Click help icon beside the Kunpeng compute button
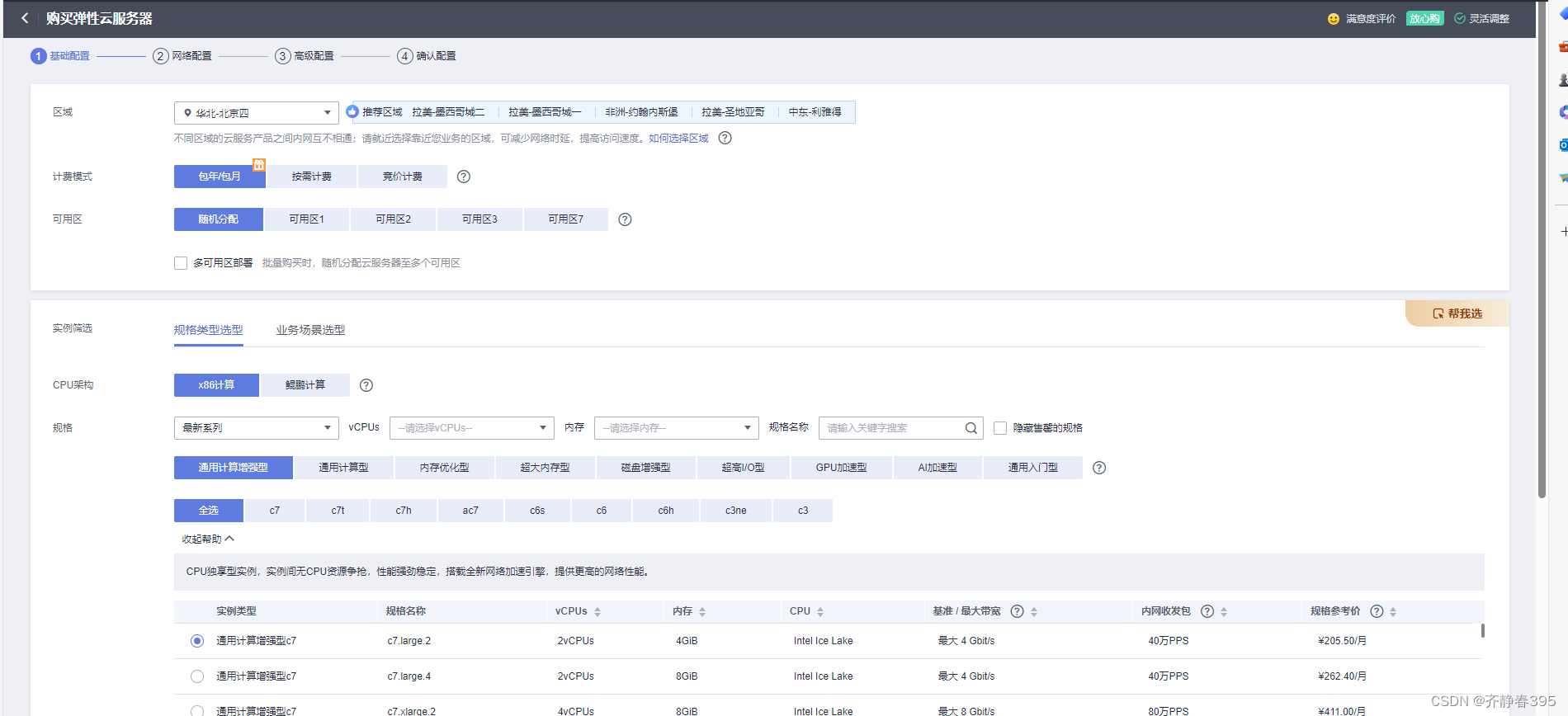Screen dimensions: 1568x716 366,385
